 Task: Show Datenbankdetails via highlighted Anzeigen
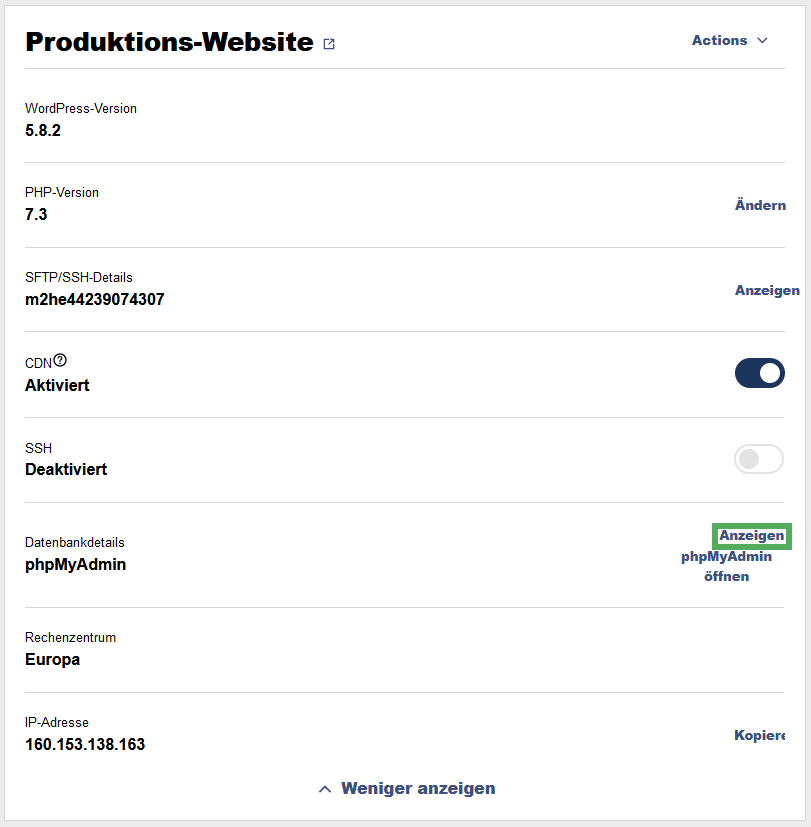[751, 536]
